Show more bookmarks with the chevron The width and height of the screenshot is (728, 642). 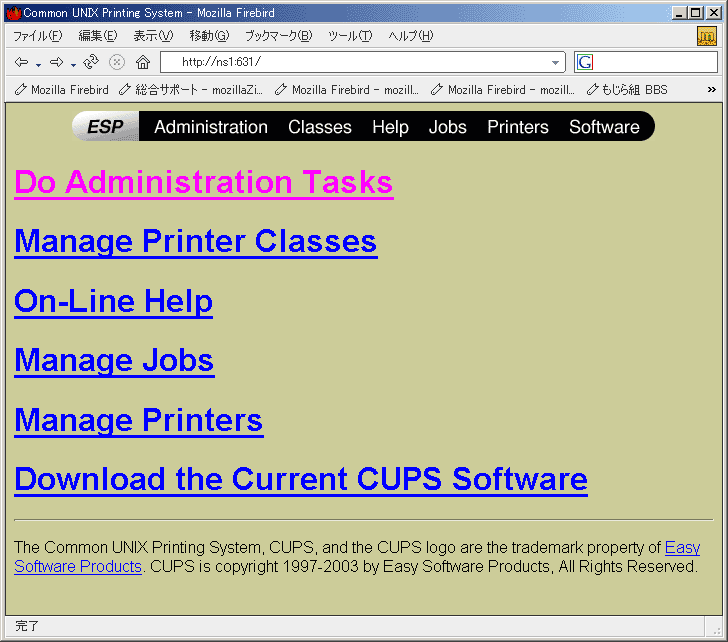click(x=712, y=90)
